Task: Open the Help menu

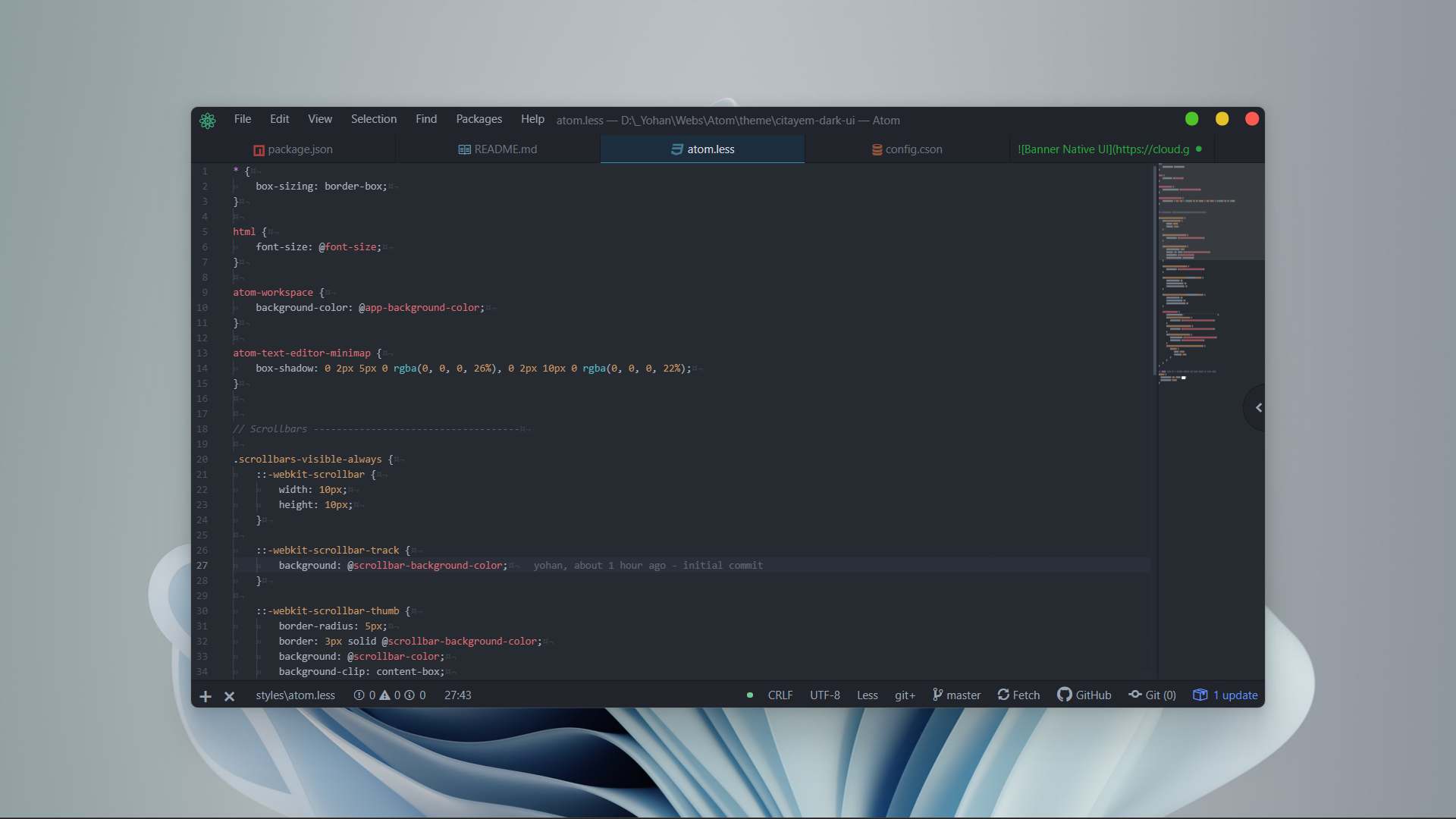Action: [x=532, y=119]
